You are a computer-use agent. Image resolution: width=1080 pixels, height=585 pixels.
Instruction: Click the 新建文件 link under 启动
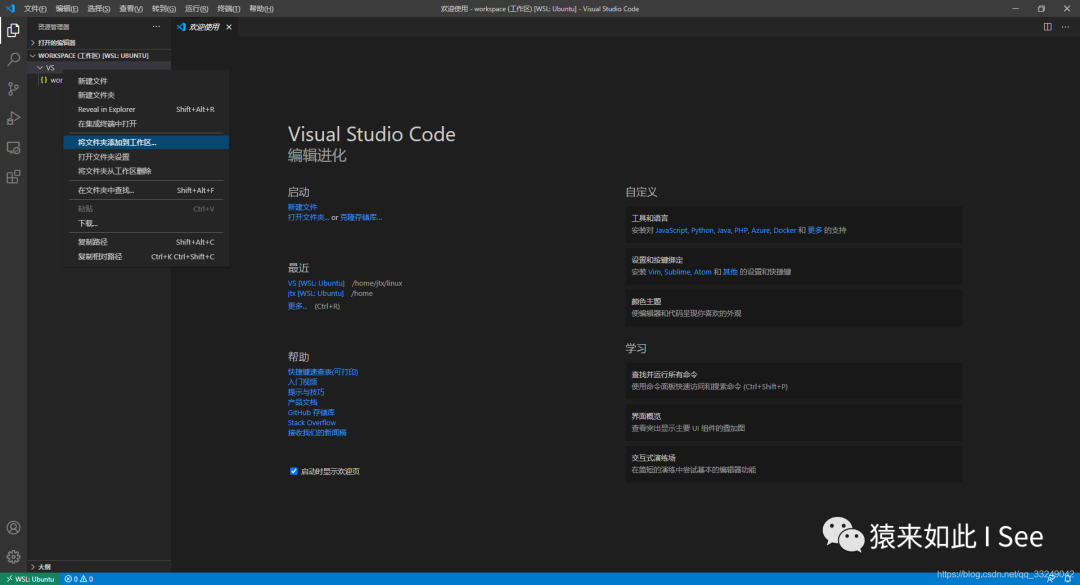(x=302, y=207)
